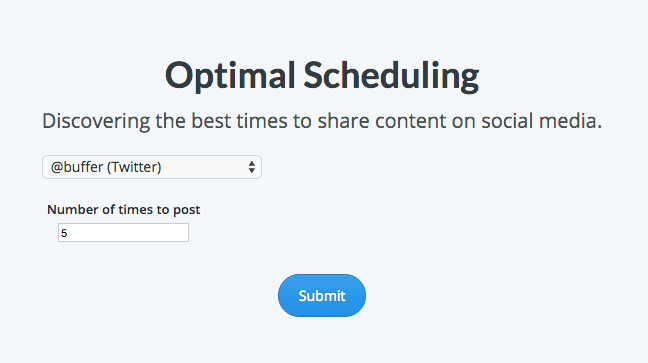Select the 'Optimal Scheduling' page heading
This screenshot has height=363, width=648.
tap(322, 76)
